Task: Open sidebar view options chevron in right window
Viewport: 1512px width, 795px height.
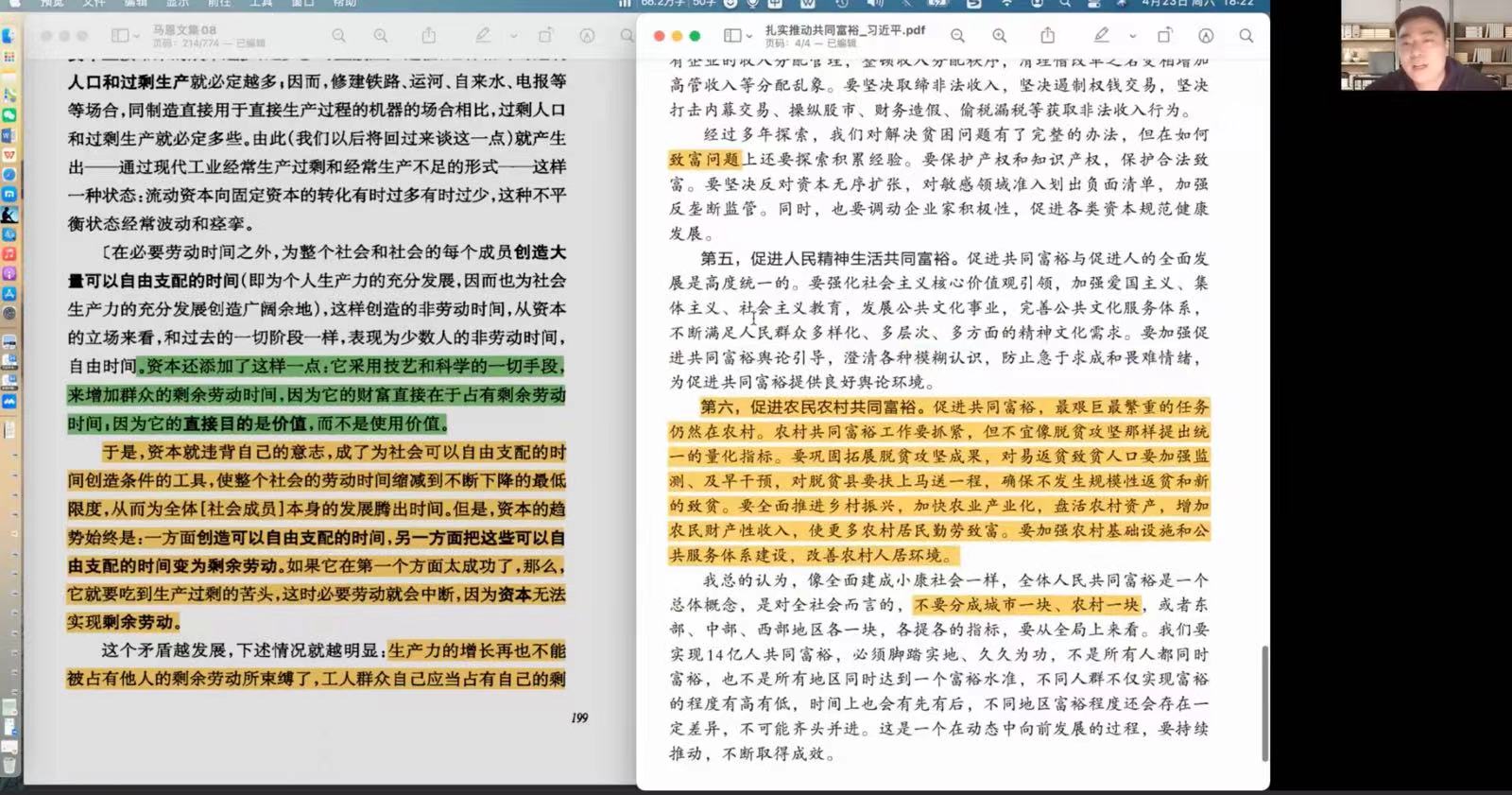Action: [749, 36]
